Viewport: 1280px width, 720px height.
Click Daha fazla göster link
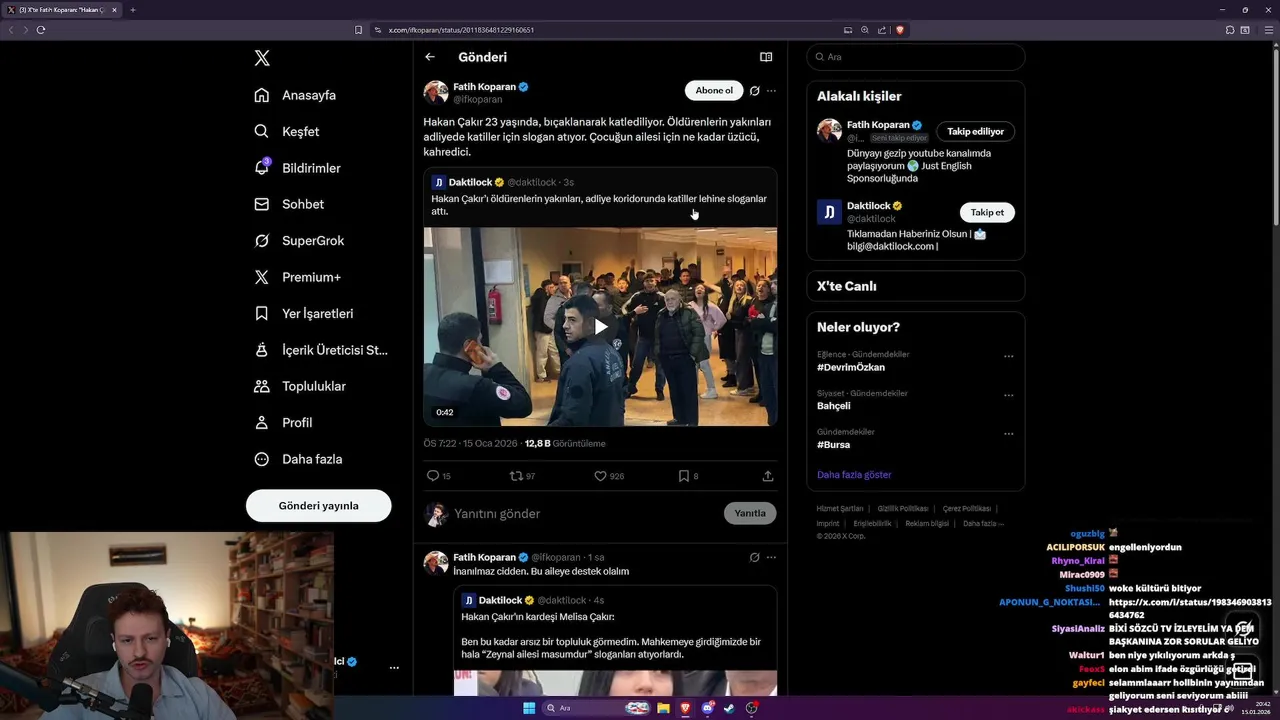[854, 475]
